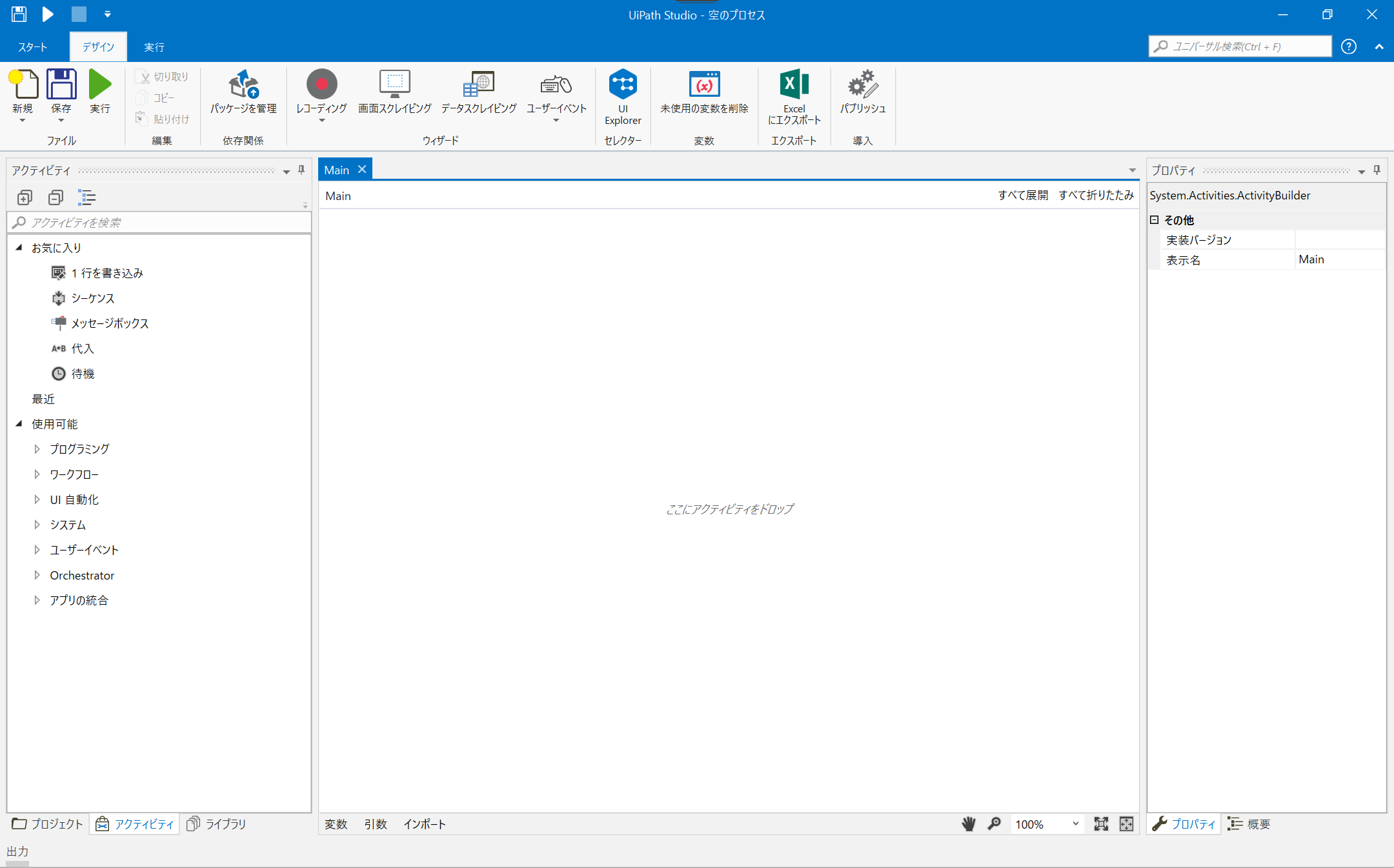1394x868 pixels.
Task: Collapse the お気に入り tree section
Action: [x=19, y=247]
